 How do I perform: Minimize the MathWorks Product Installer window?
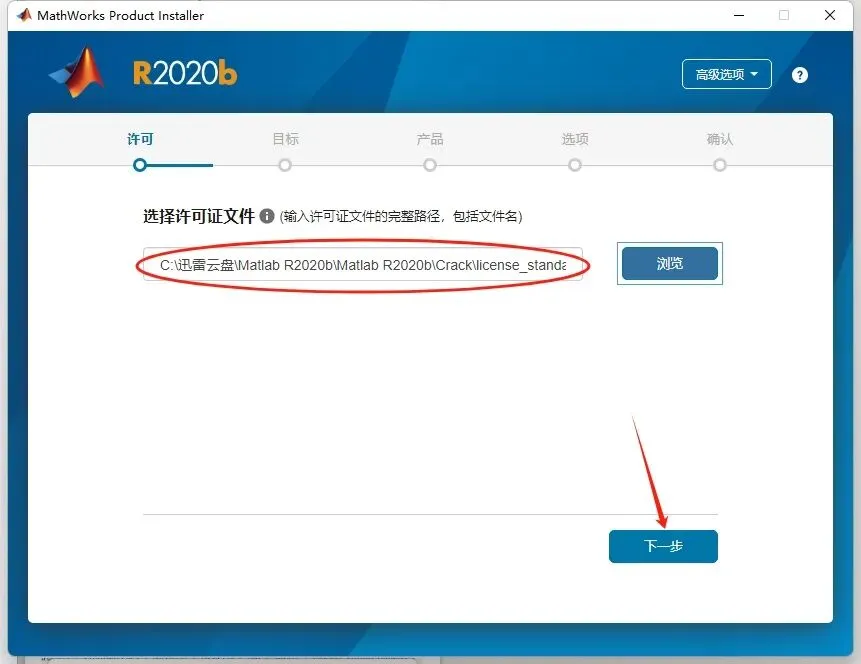pos(739,15)
